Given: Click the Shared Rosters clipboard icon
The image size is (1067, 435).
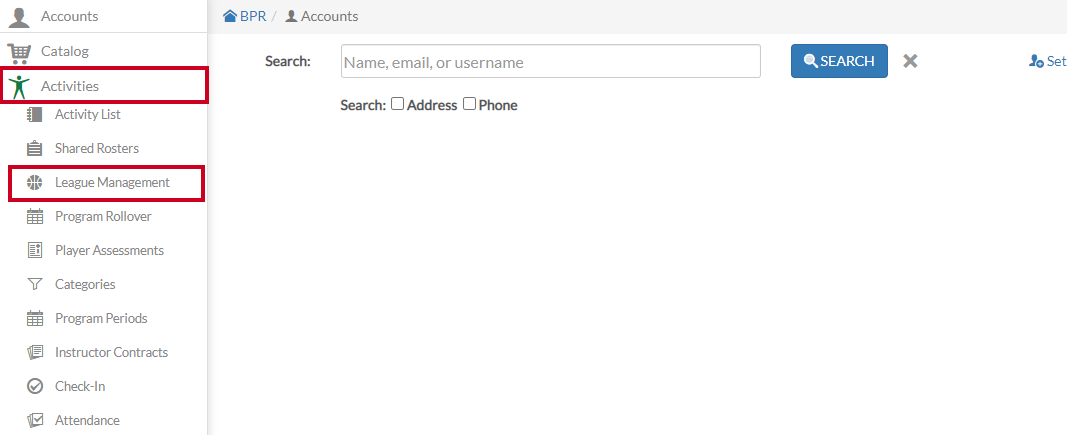Looking at the screenshot, I should coord(34,148).
